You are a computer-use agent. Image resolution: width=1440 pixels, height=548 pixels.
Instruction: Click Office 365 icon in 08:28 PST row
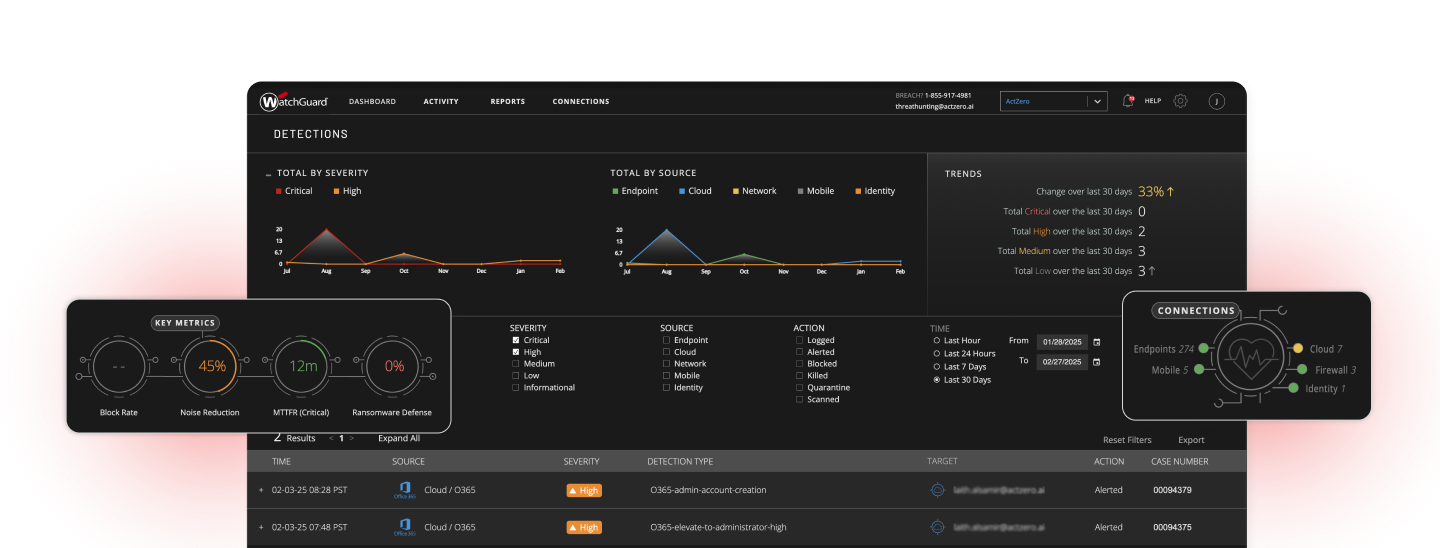point(404,490)
